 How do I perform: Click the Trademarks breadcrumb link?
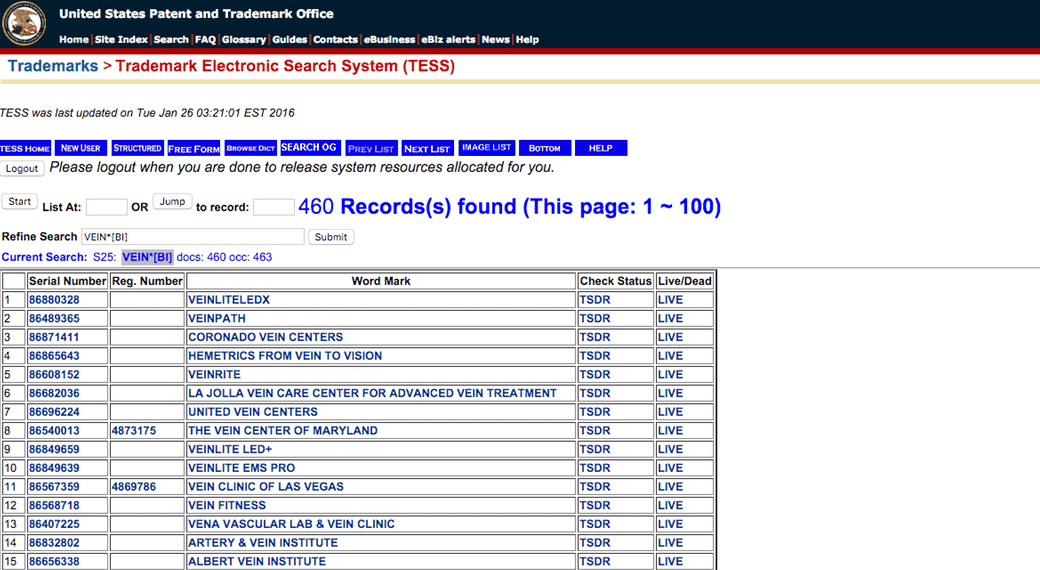tap(53, 66)
